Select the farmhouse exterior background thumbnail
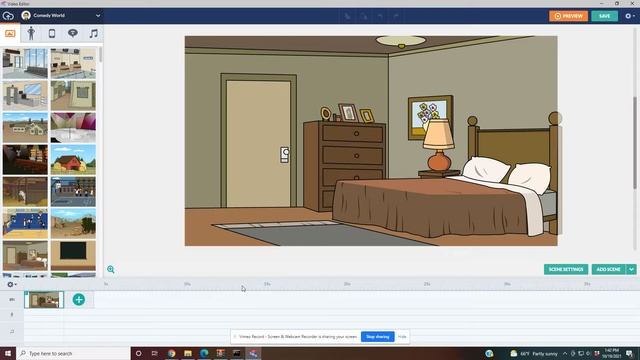 (x=25, y=127)
